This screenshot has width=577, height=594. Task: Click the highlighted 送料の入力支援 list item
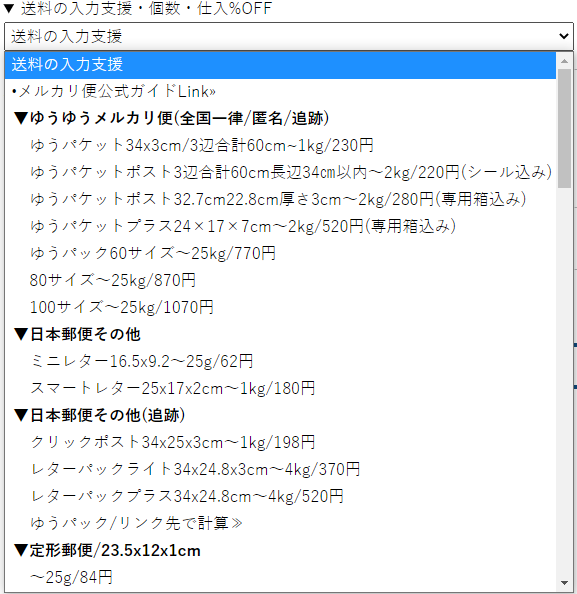pos(280,64)
